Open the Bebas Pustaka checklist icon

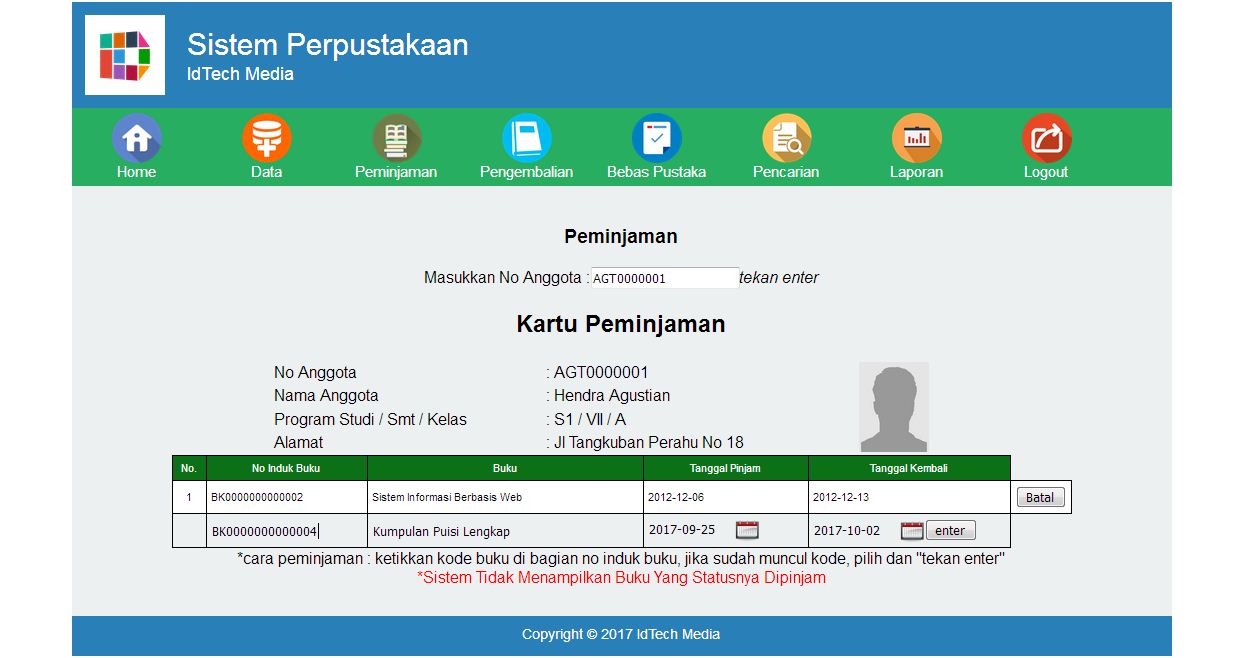click(x=656, y=138)
